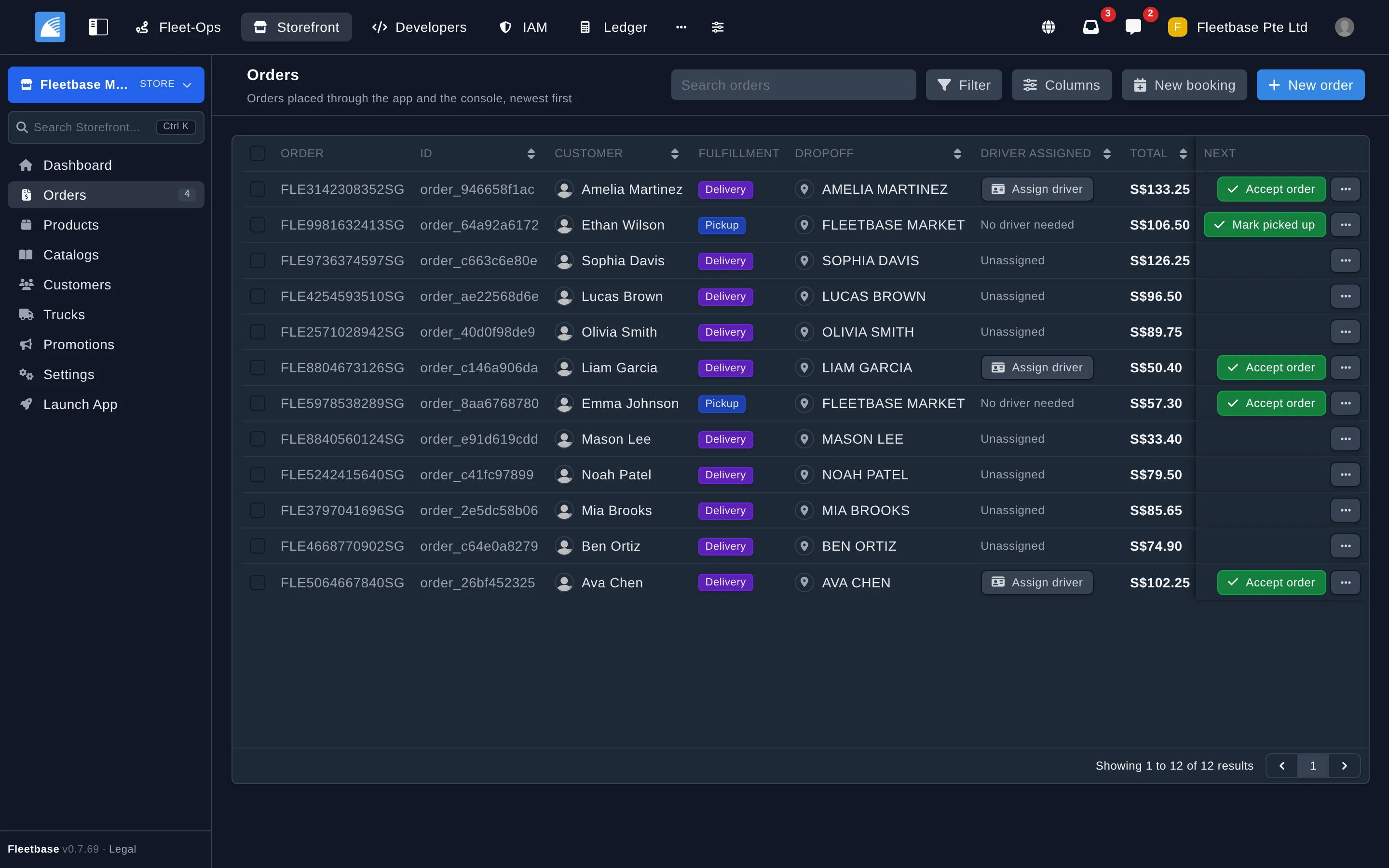1389x868 pixels.
Task: Open row actions for Lucas Brown order
Action: [1346, 296]
